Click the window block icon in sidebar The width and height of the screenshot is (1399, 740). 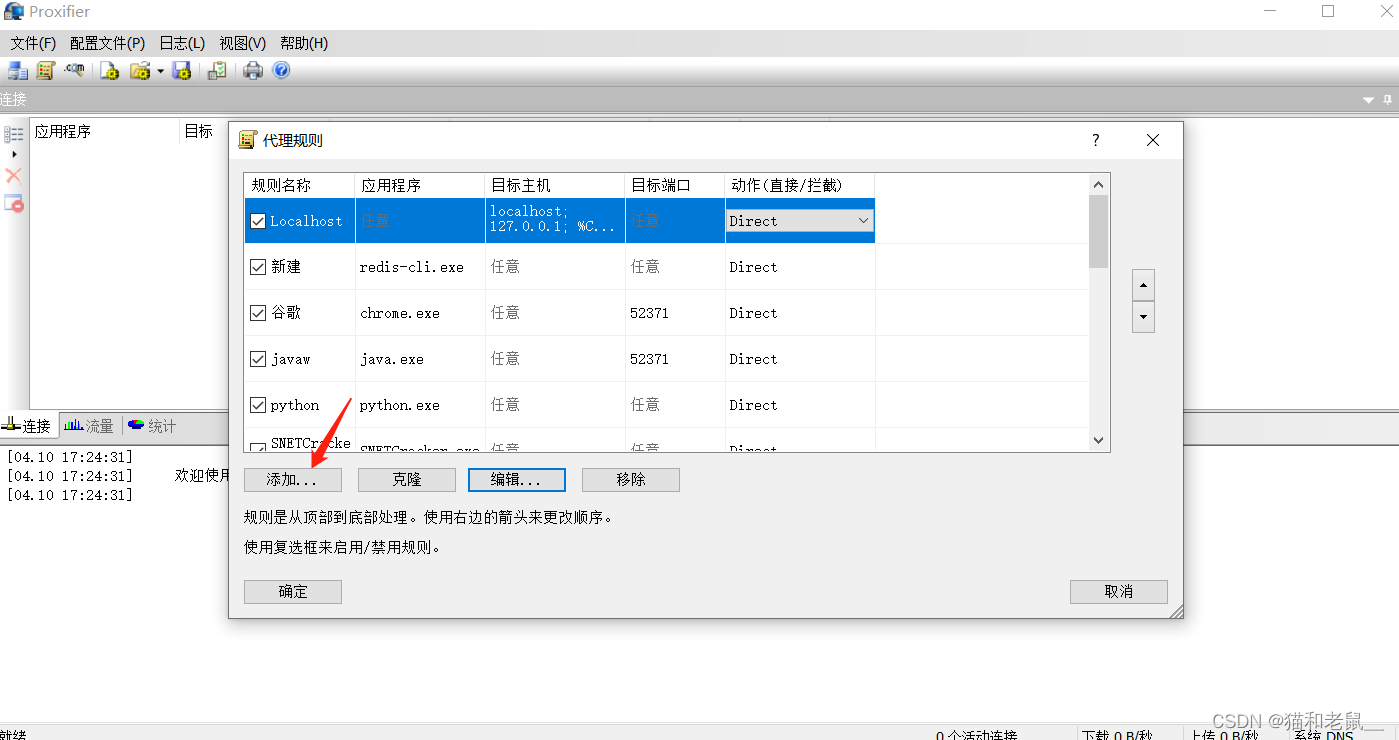[x=14, y=203]
